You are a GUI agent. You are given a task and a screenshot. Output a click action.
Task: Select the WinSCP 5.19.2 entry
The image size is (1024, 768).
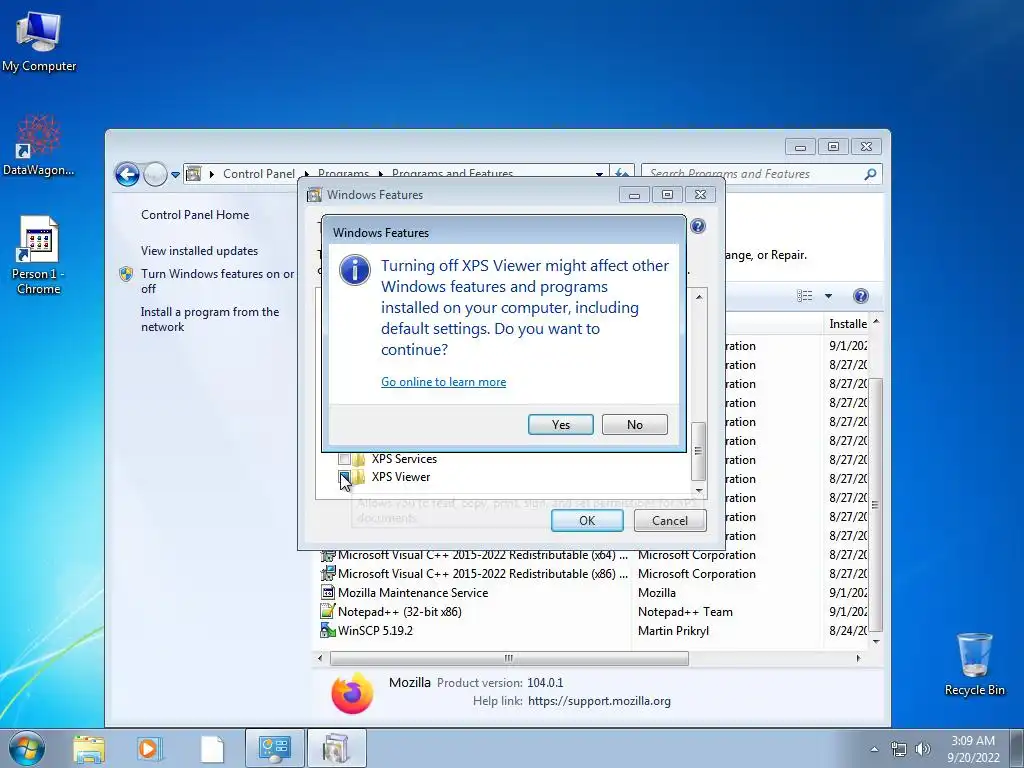click(375, 631)
